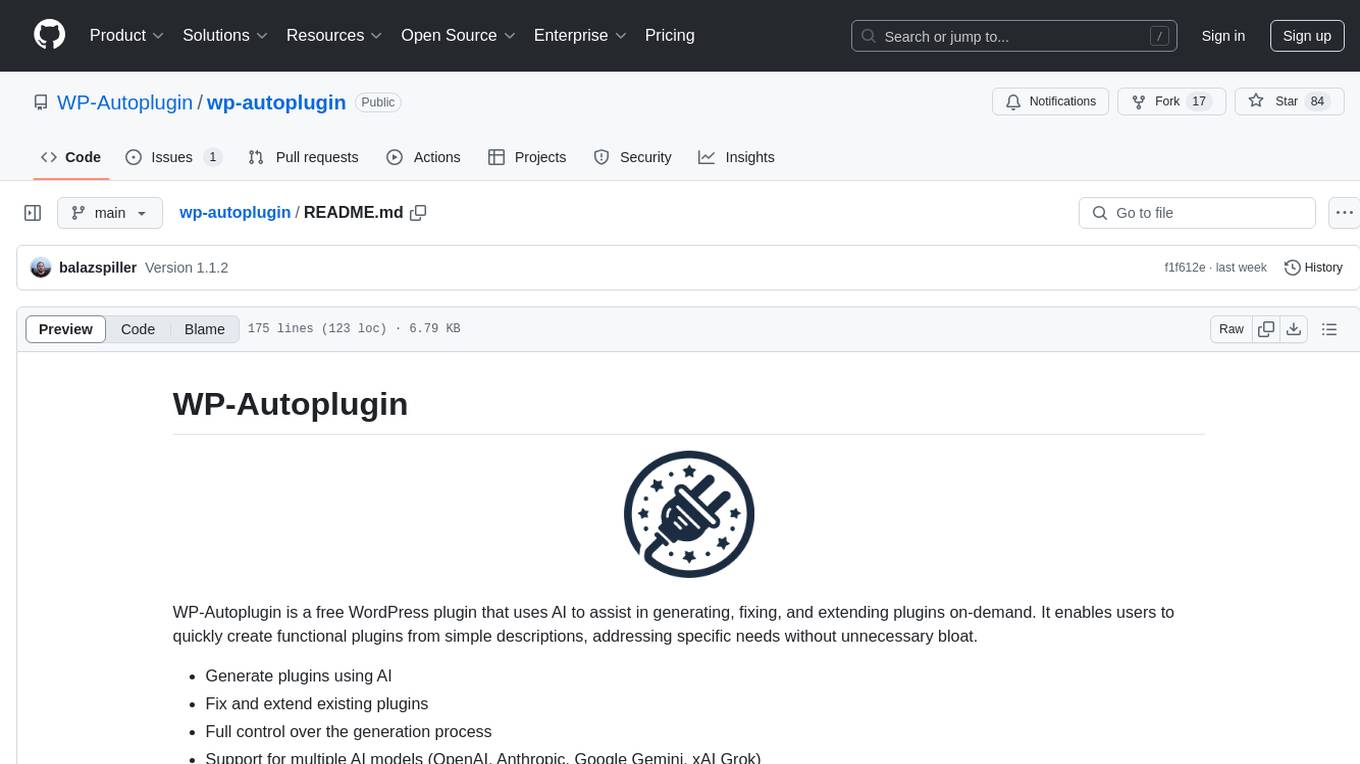Image resolution: width=1360 pixels, height=764 pixels.
Task: Open balazspiller's author profile link
Action: [x=98, y=268]
